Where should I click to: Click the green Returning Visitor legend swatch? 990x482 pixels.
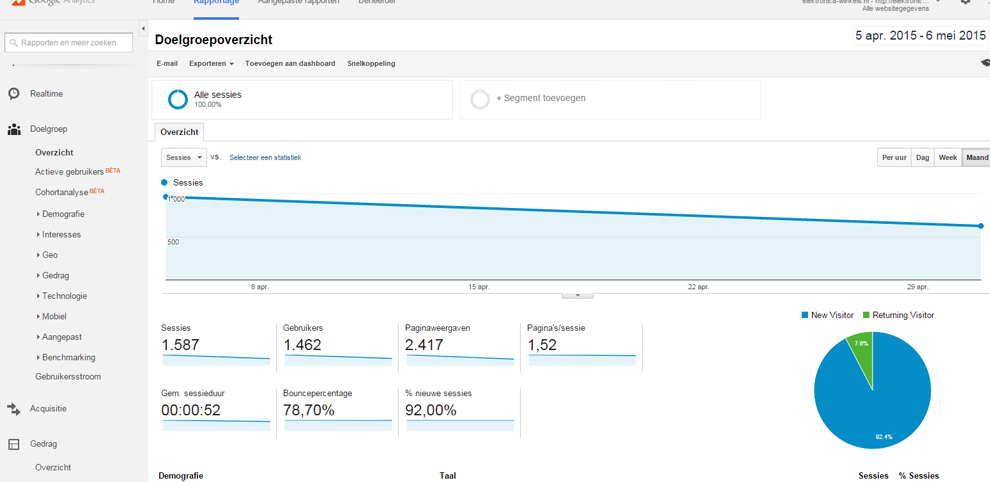866,315
